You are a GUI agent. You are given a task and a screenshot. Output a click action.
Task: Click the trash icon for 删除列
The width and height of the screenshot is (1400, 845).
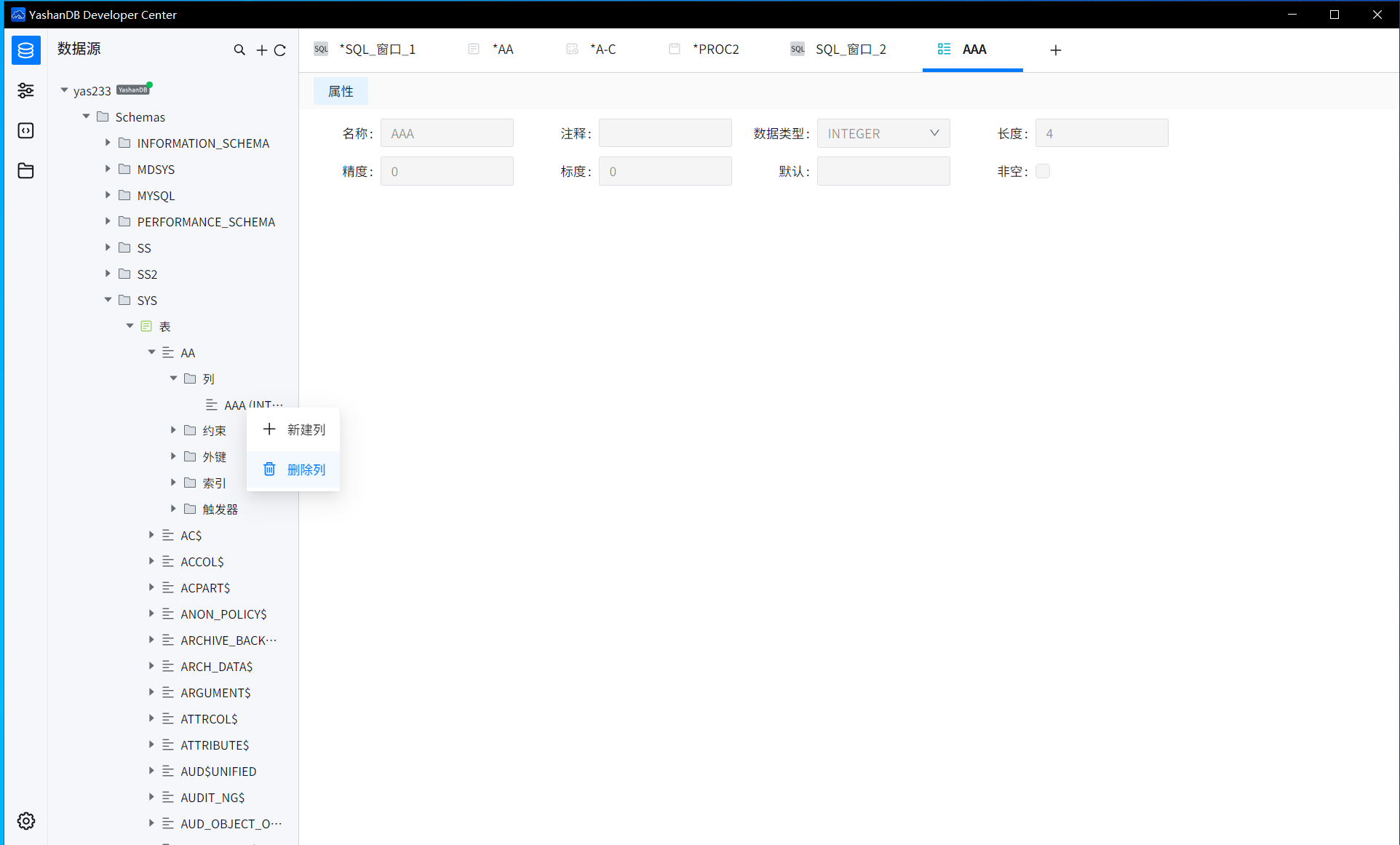pyautogui.click(x=269, y=469)
